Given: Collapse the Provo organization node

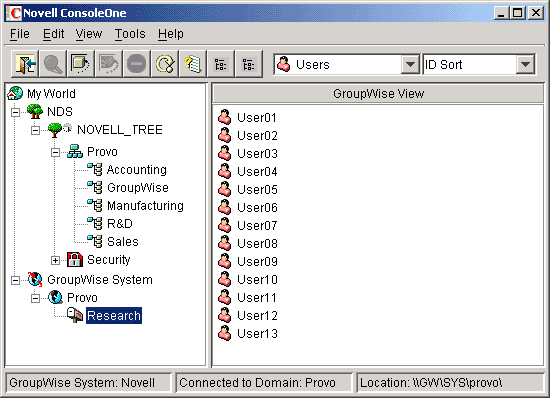Looking at the screenshot, I should pyautogui.click(x=55, y=152).
